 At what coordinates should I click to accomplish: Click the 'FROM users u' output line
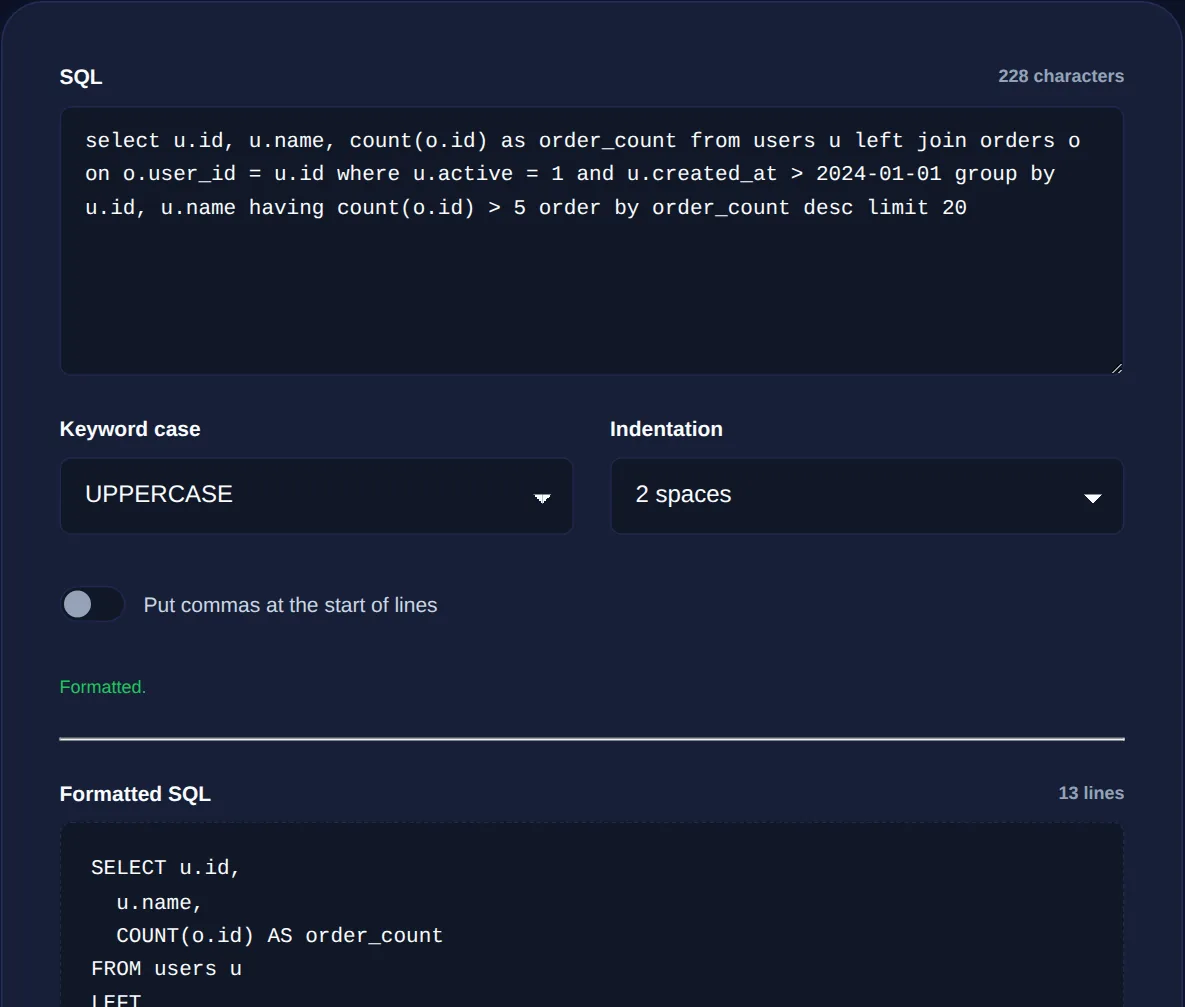(x=166, y=969)
